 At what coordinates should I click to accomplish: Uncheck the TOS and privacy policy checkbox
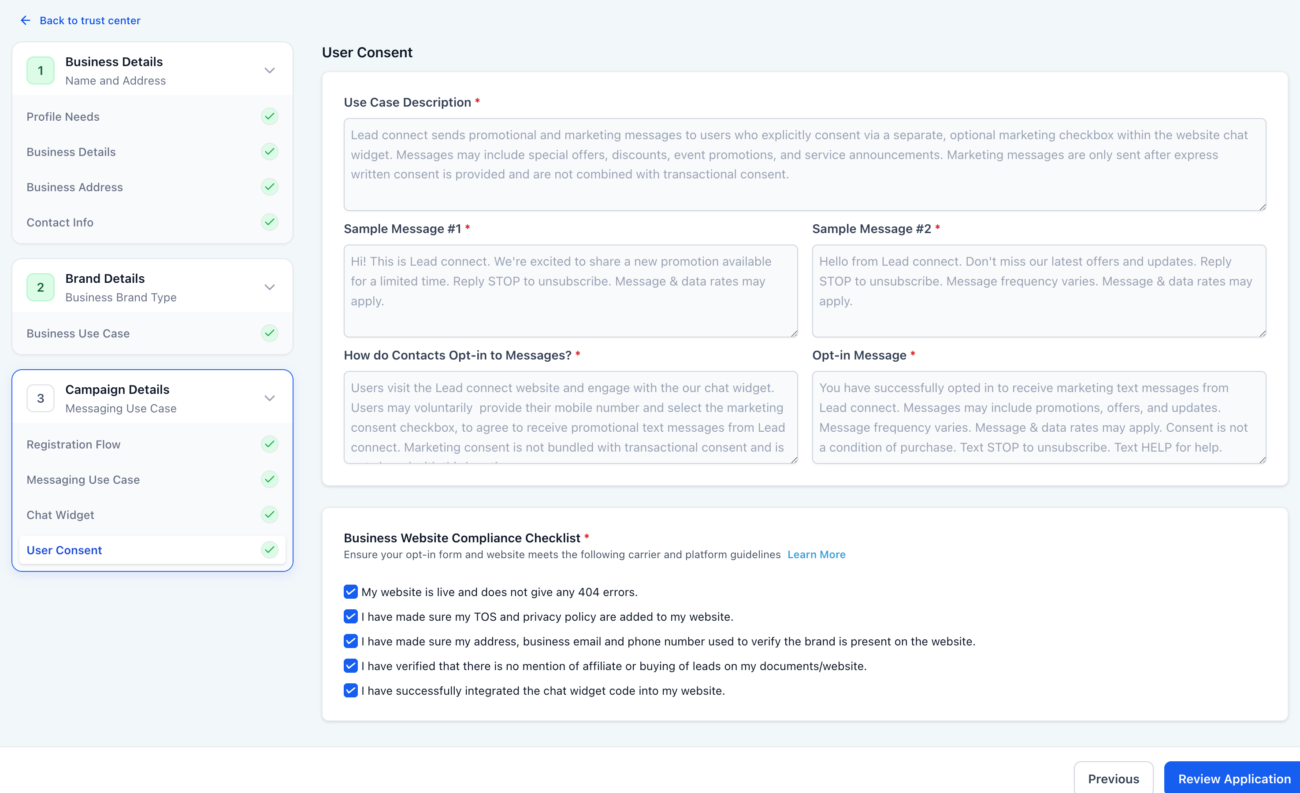pos(351,616)
